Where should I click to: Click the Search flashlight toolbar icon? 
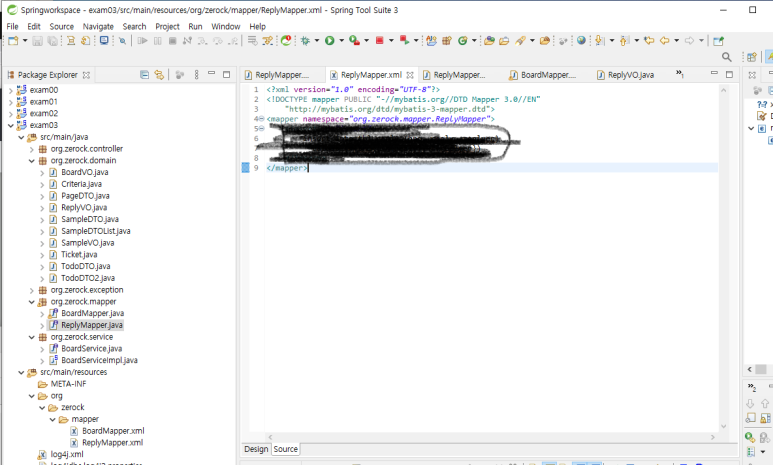tap(520, 41)
